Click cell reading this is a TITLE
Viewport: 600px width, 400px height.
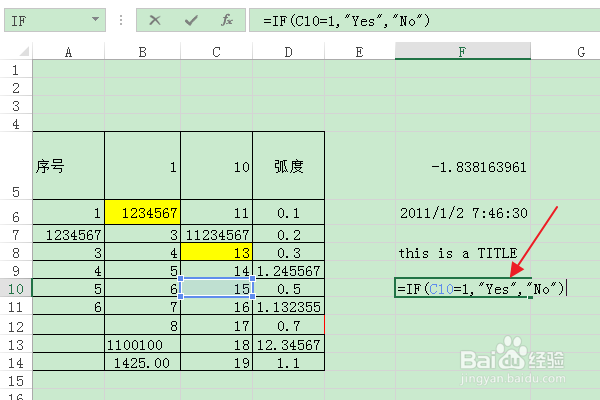(x=463, y=252)
